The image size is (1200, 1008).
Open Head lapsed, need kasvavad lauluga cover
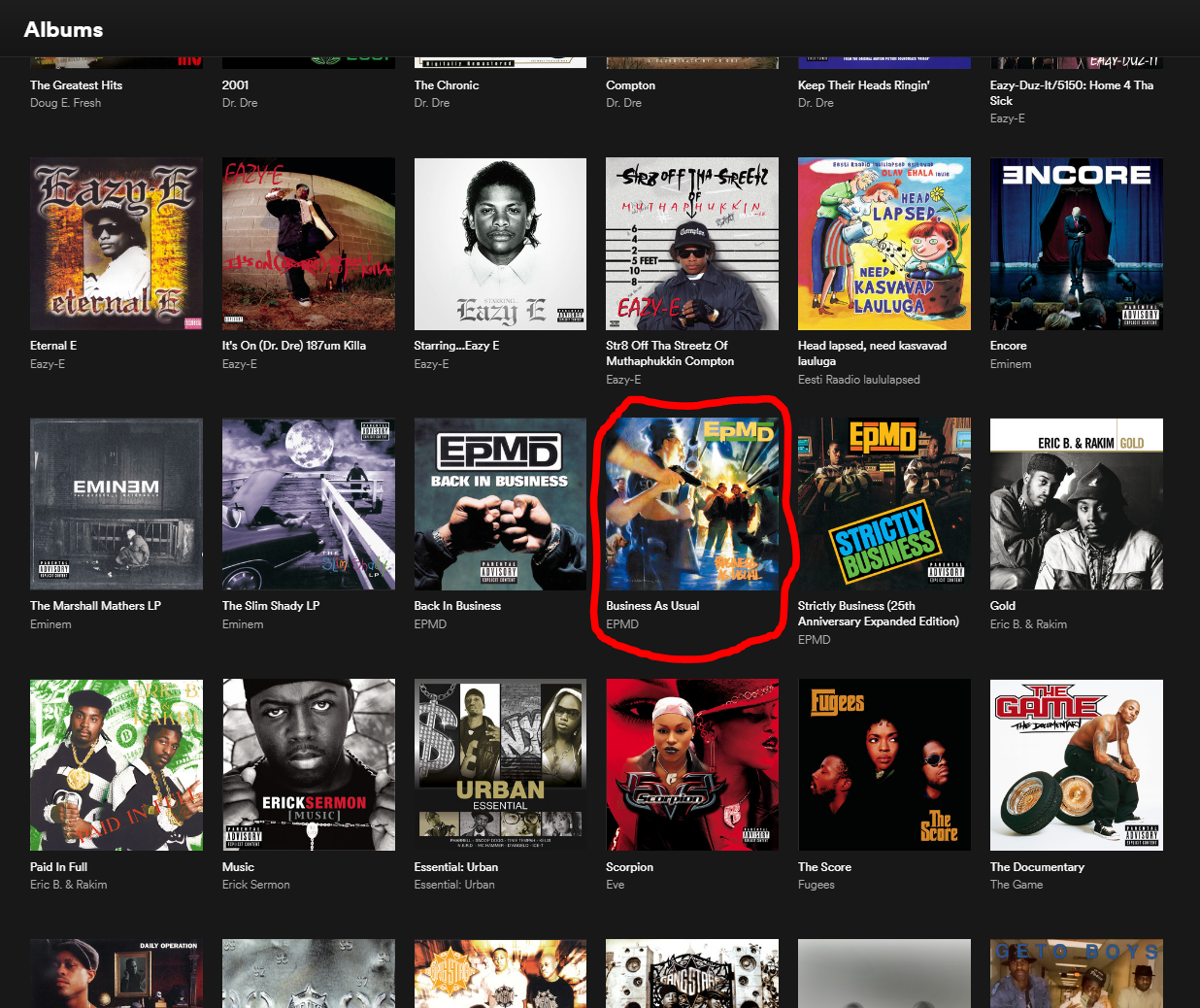(883, 243)
